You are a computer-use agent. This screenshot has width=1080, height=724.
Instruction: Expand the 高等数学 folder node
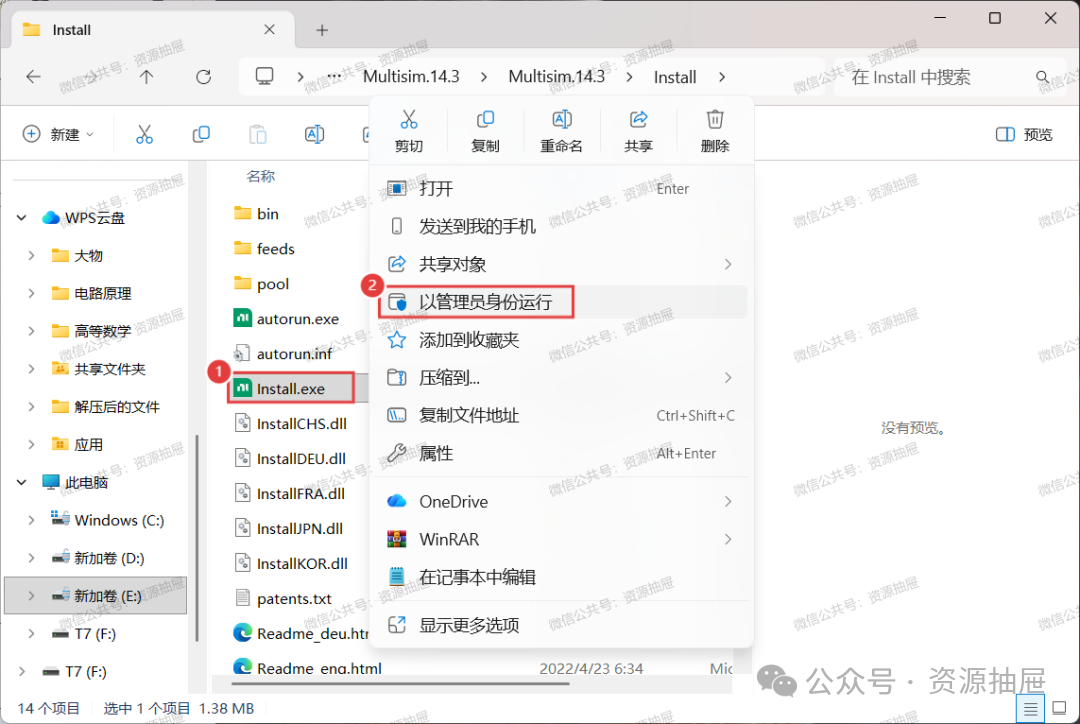(31, 331)
